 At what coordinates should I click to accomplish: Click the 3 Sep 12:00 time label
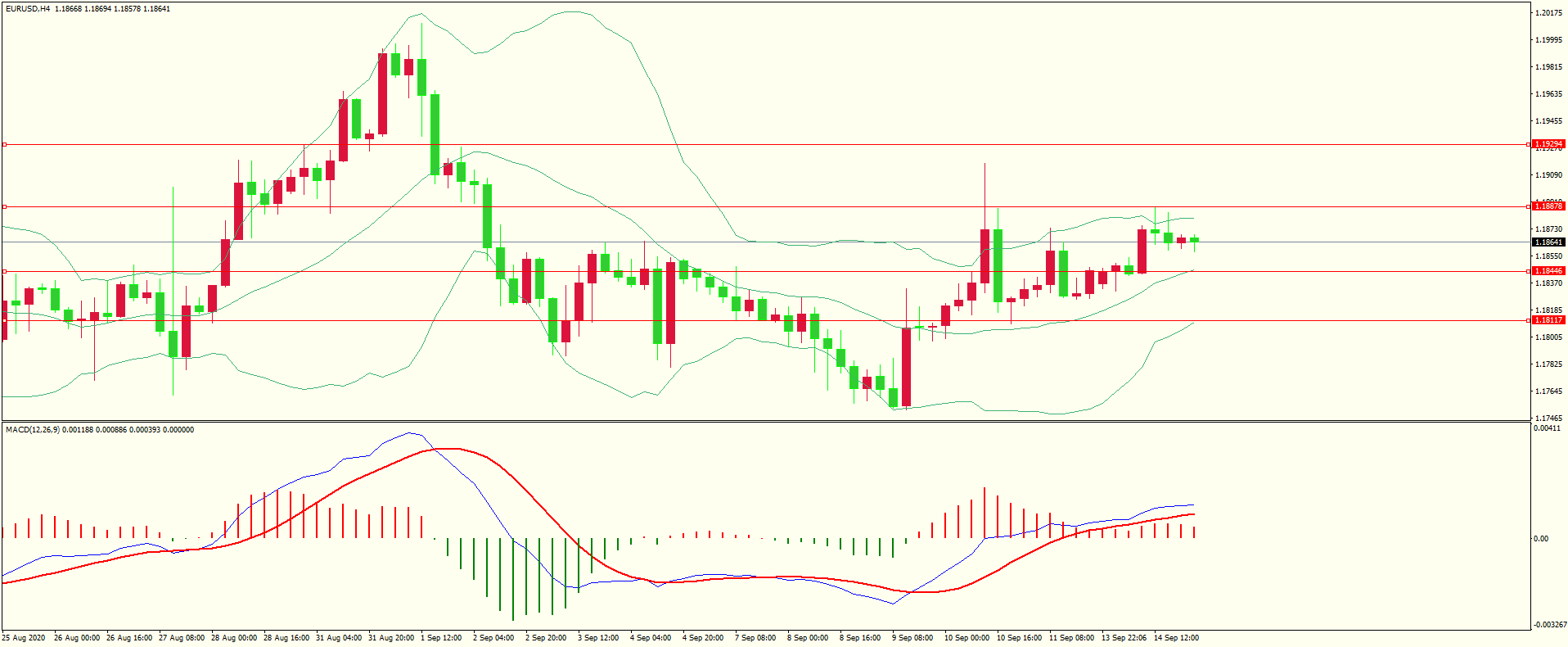point(598,638)
